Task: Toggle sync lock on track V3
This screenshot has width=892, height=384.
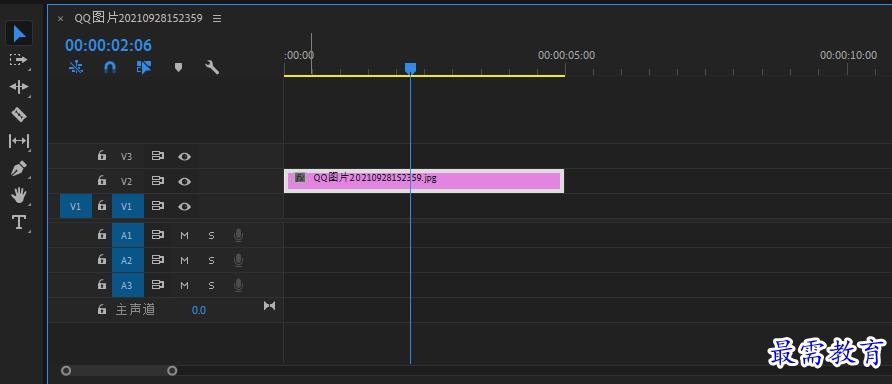Action: click(x=158, y=156)
